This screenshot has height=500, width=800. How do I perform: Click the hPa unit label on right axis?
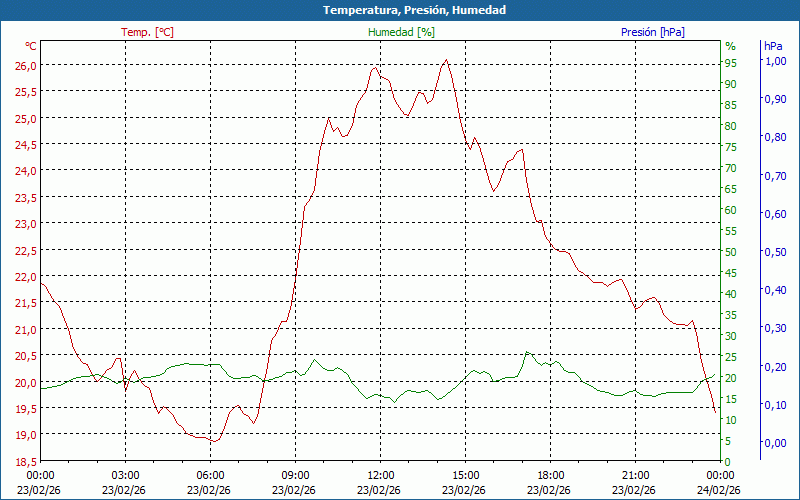(x=773, y=46)
